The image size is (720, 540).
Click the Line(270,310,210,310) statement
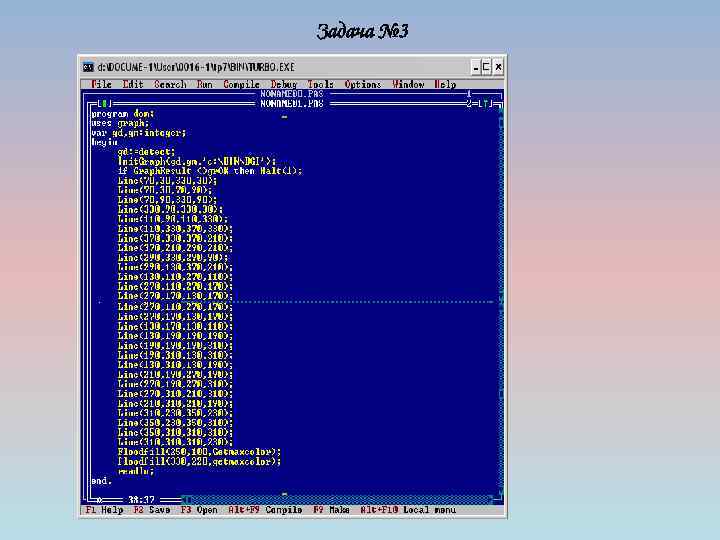click(175, 394)
